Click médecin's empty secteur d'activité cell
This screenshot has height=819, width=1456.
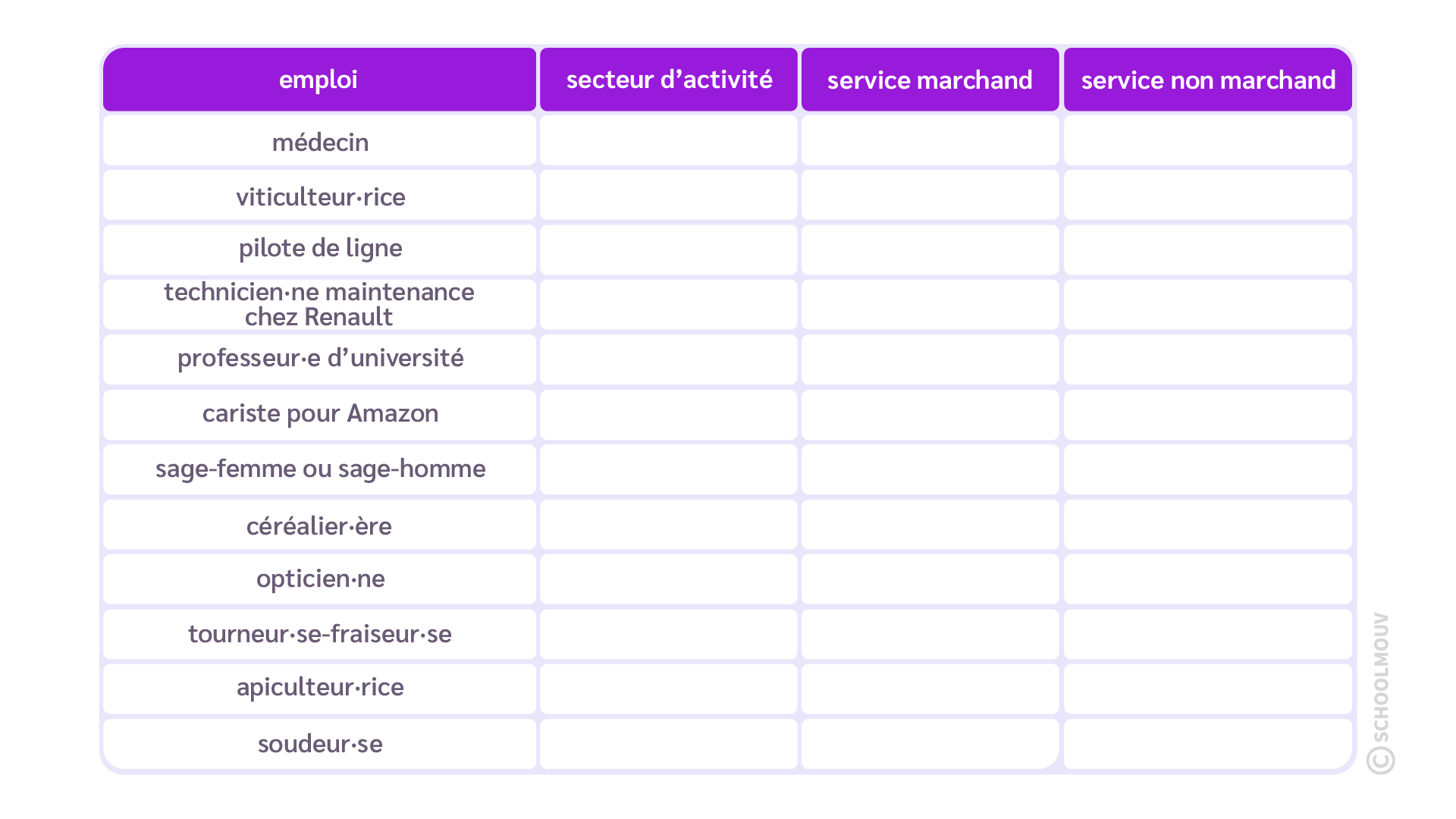click(x=669, y=140)
